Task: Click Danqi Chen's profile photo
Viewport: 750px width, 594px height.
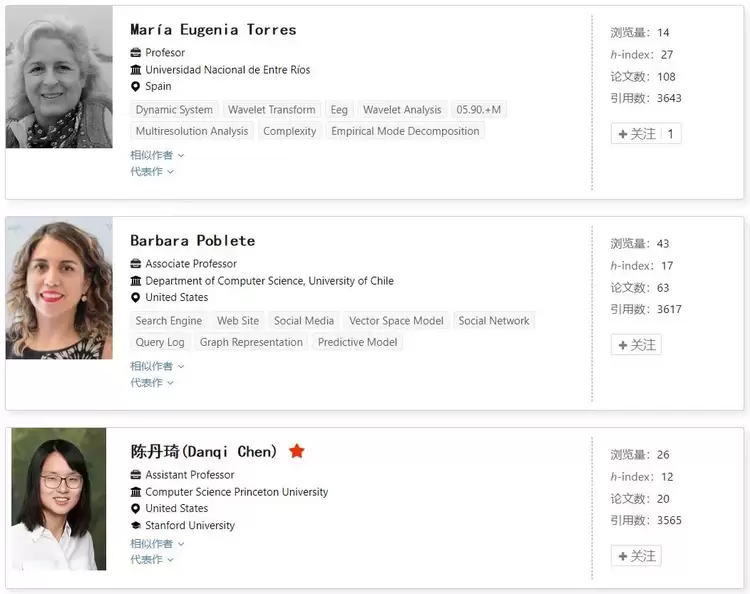Action: click(x=59, y=499)
